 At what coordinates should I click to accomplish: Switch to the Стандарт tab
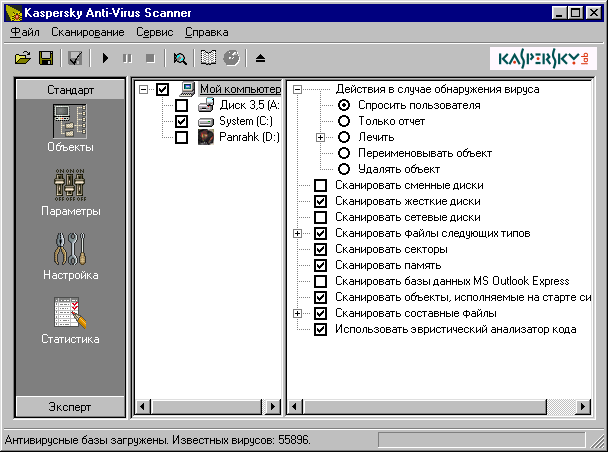70,90
